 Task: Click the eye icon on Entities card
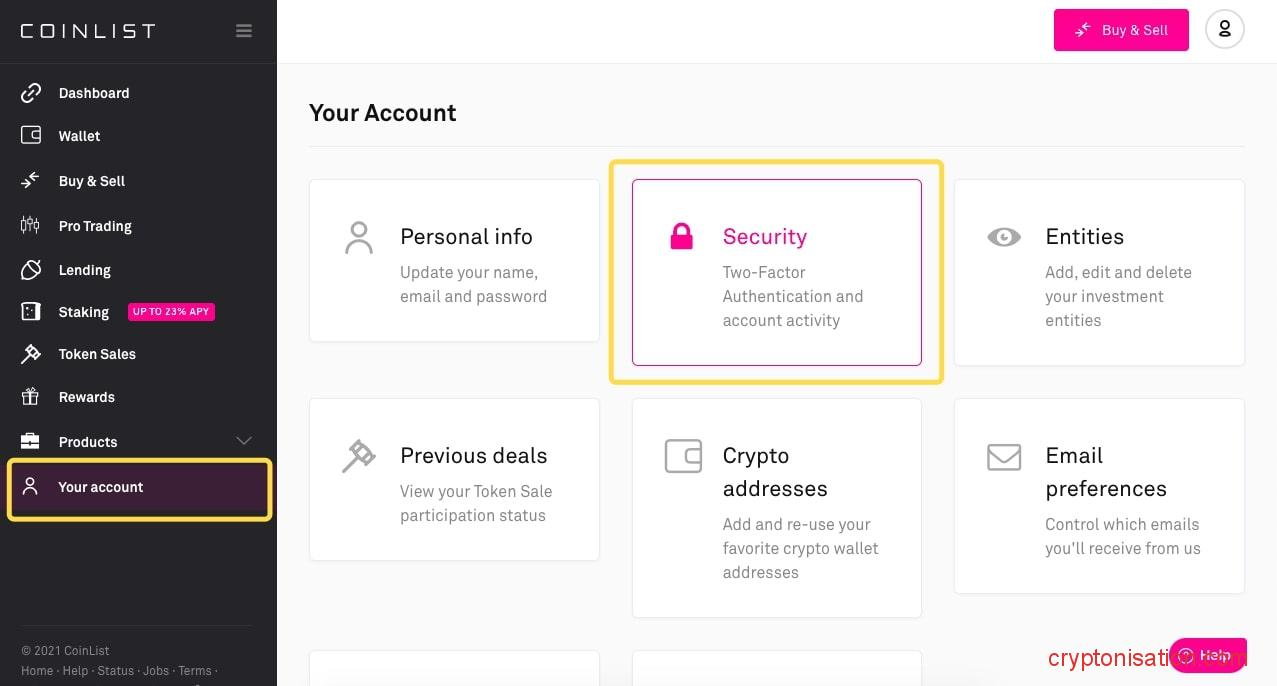(x=1004, y=237)
